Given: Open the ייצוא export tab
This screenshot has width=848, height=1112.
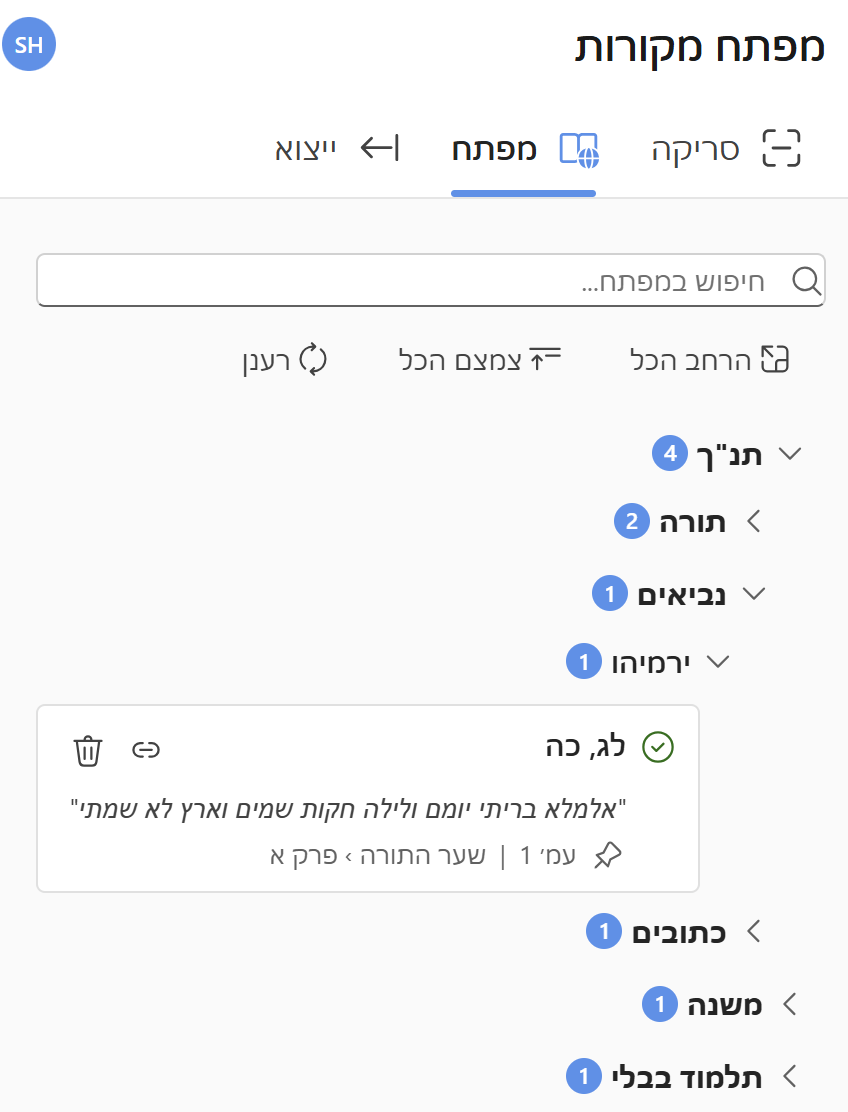Looking at the screenshot, I should (337, 150).
